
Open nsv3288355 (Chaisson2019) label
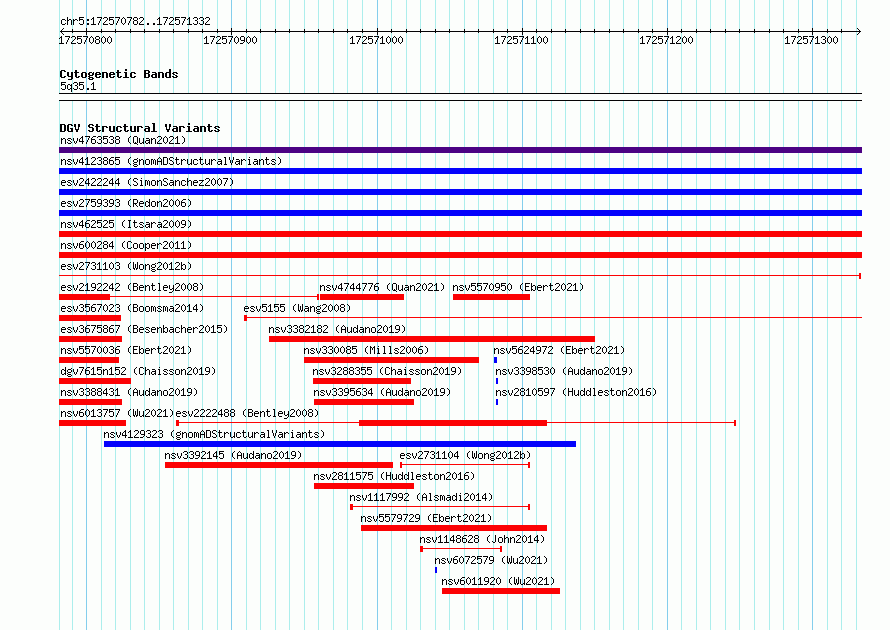click(x=387, y=371)
